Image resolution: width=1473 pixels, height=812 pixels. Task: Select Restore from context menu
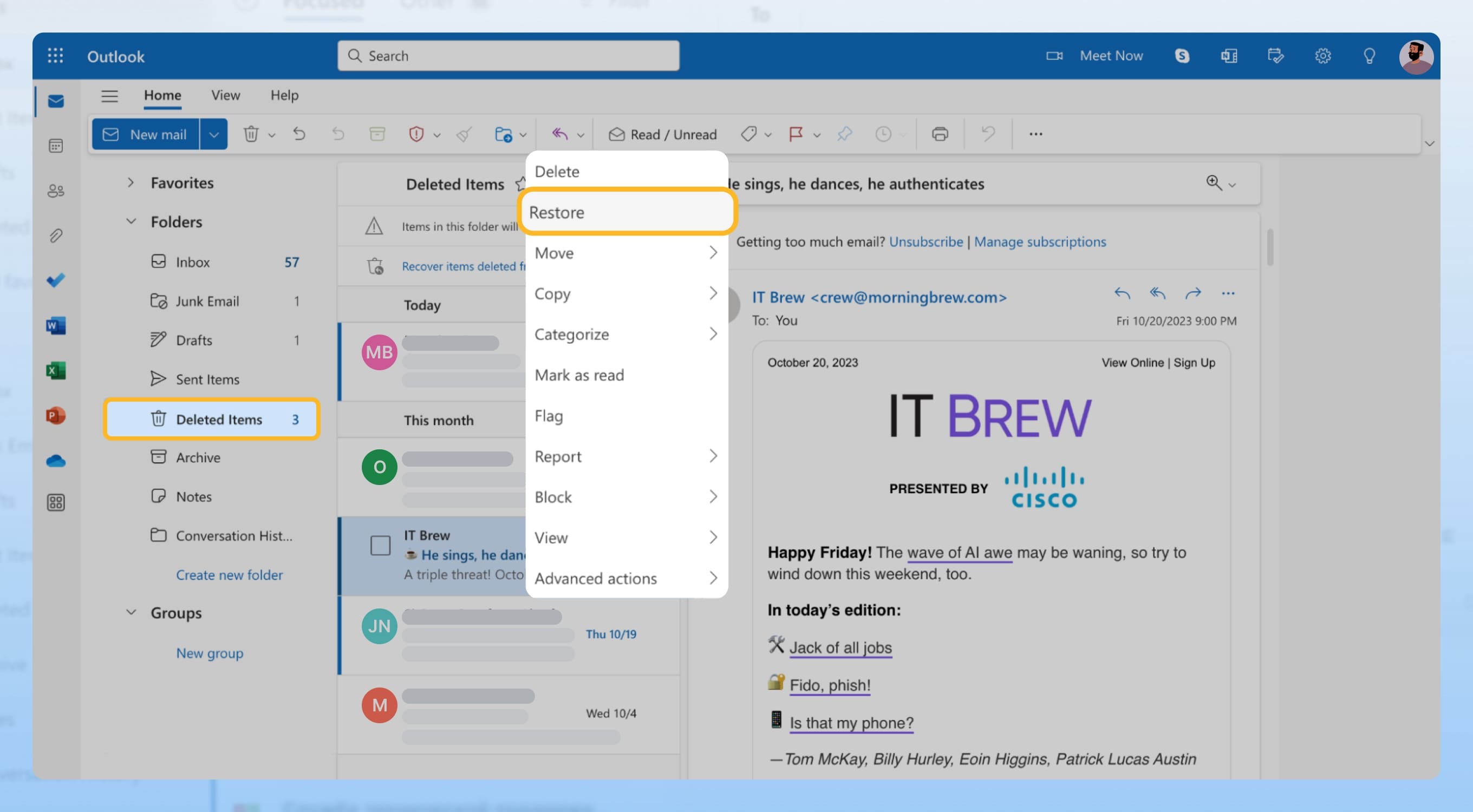(625, 212)
